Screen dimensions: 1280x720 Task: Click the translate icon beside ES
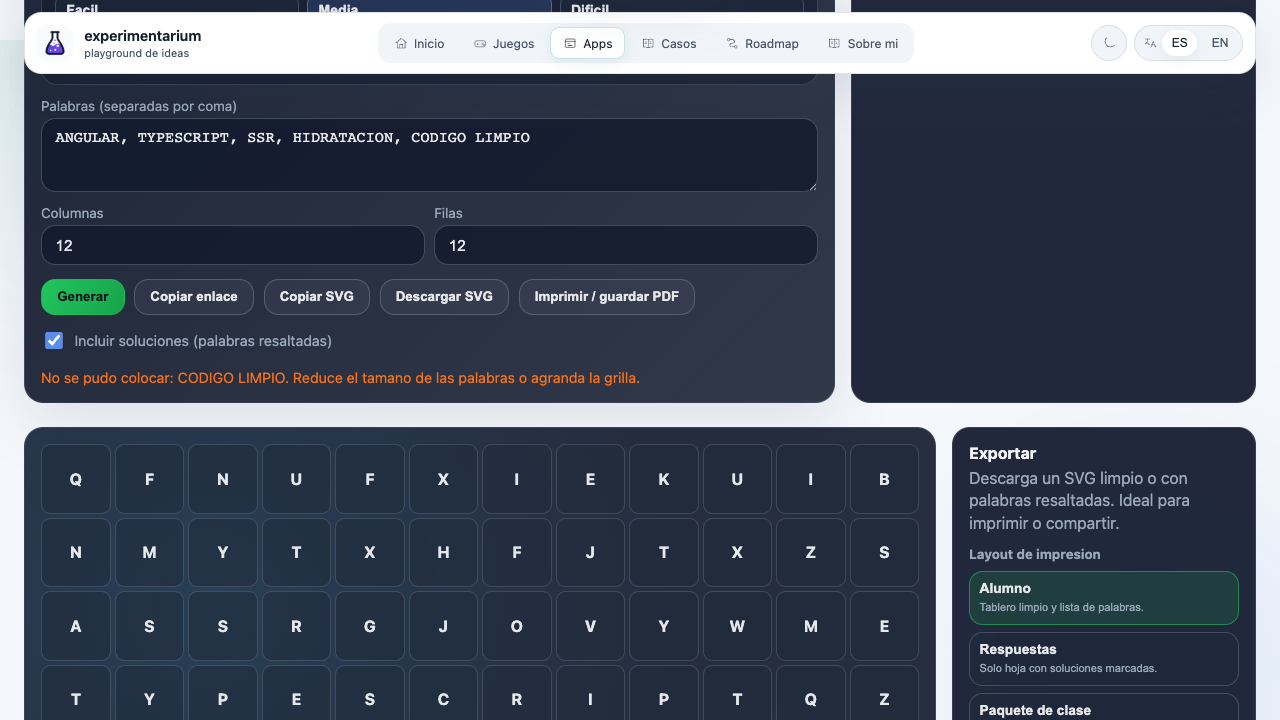pos(1150,43)
